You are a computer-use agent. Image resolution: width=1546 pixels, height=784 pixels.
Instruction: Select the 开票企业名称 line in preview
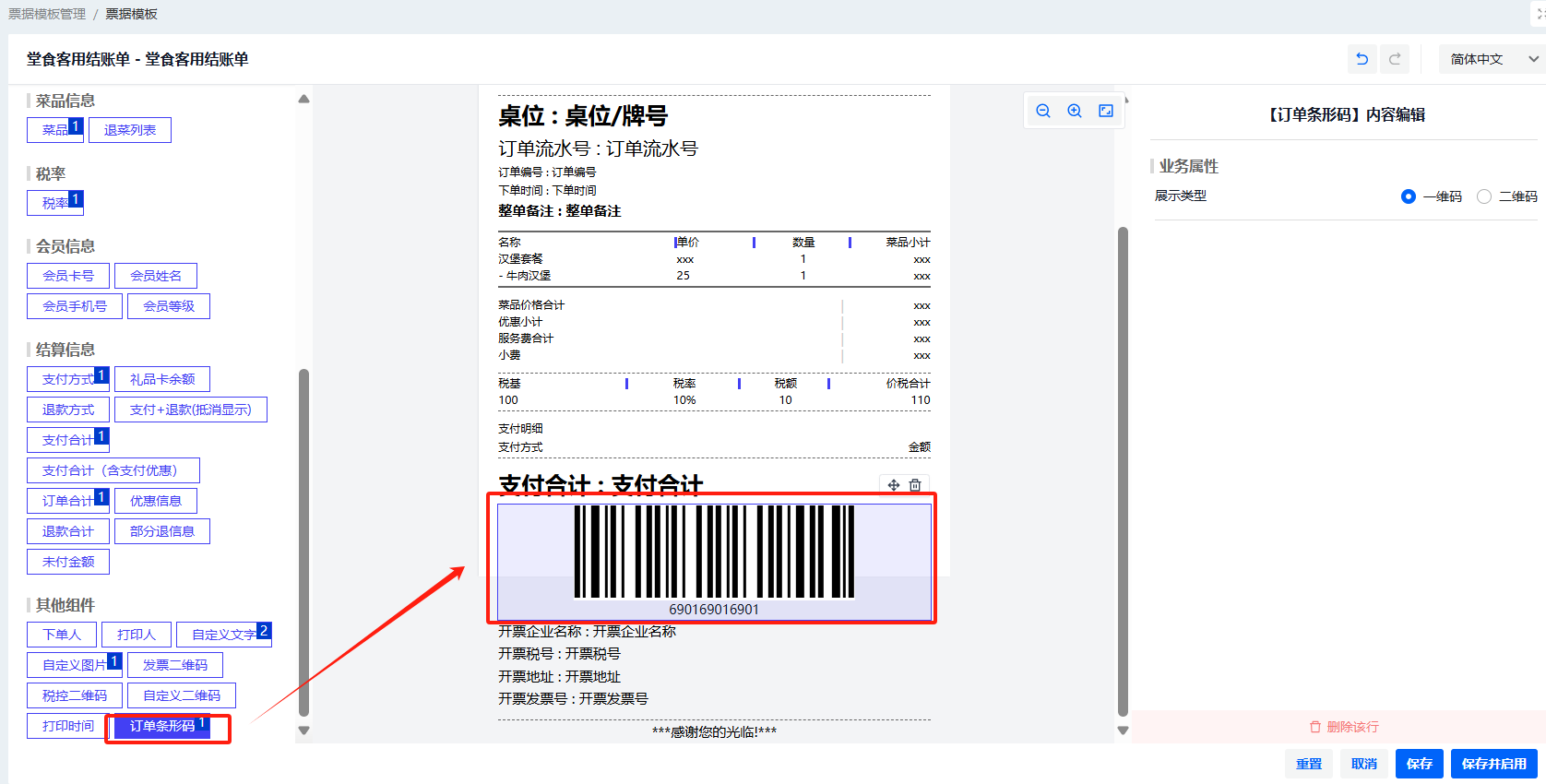587,632
